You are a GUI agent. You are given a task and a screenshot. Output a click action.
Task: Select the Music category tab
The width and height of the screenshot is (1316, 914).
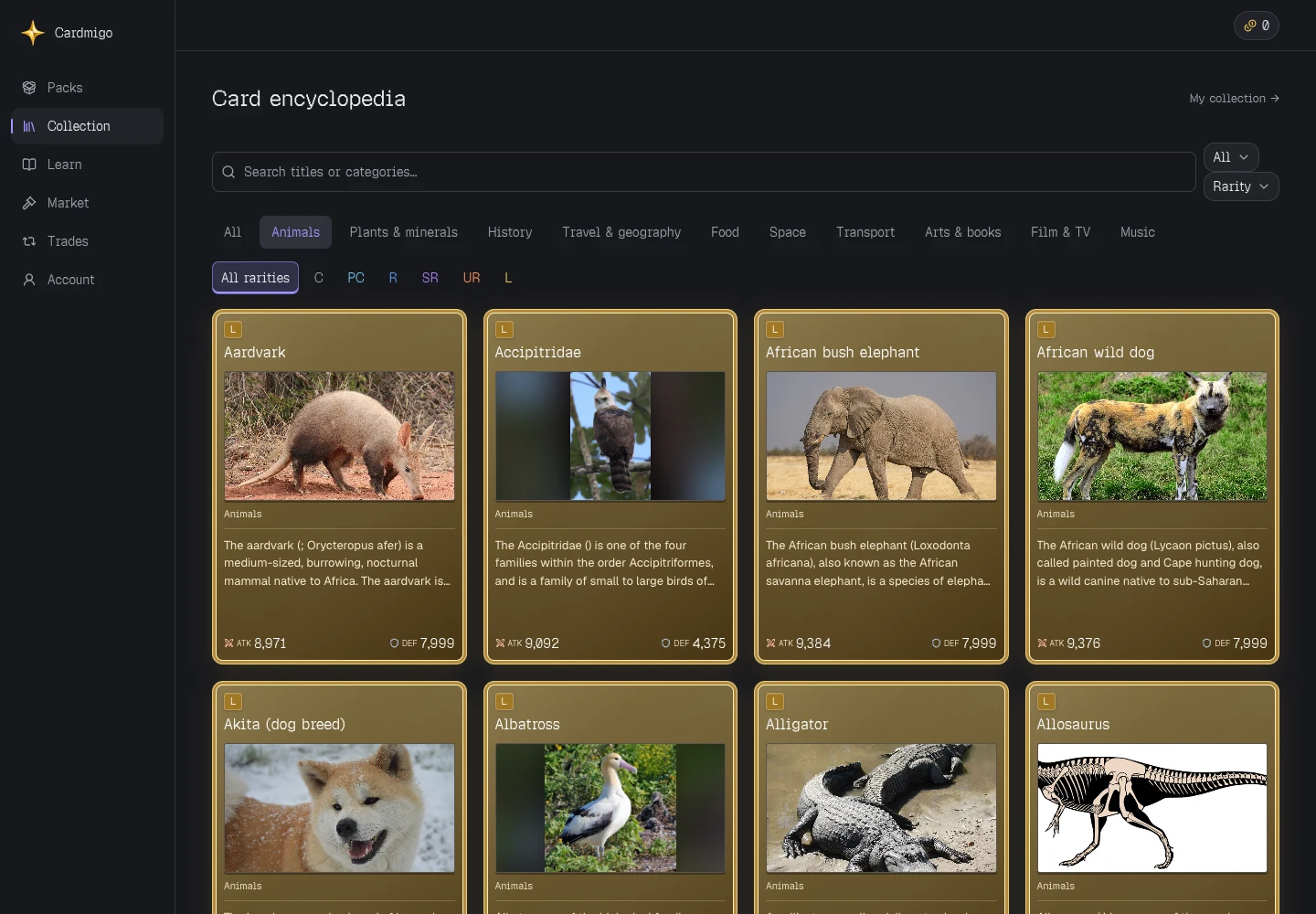click(1138, 232)
